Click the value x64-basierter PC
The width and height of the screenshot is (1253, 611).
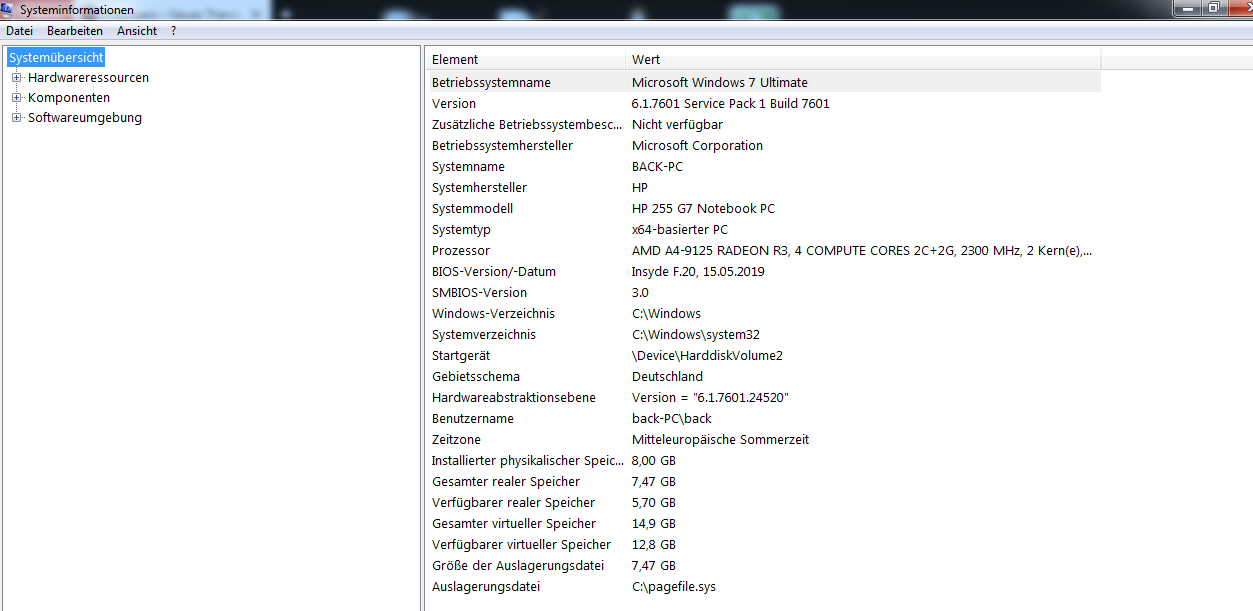[680, 229]
